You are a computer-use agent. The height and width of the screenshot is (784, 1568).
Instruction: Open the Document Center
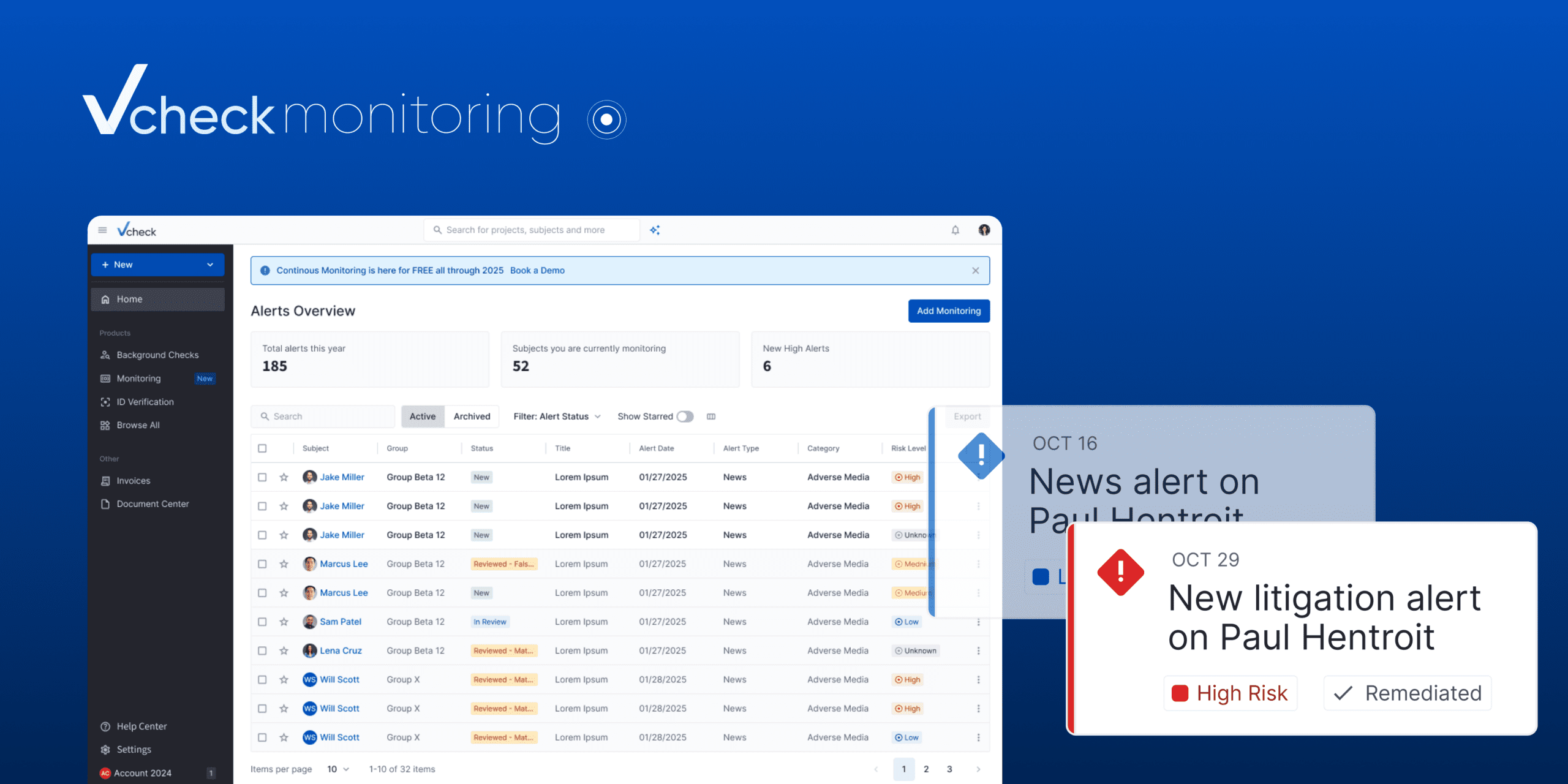[x=152, y=503]
